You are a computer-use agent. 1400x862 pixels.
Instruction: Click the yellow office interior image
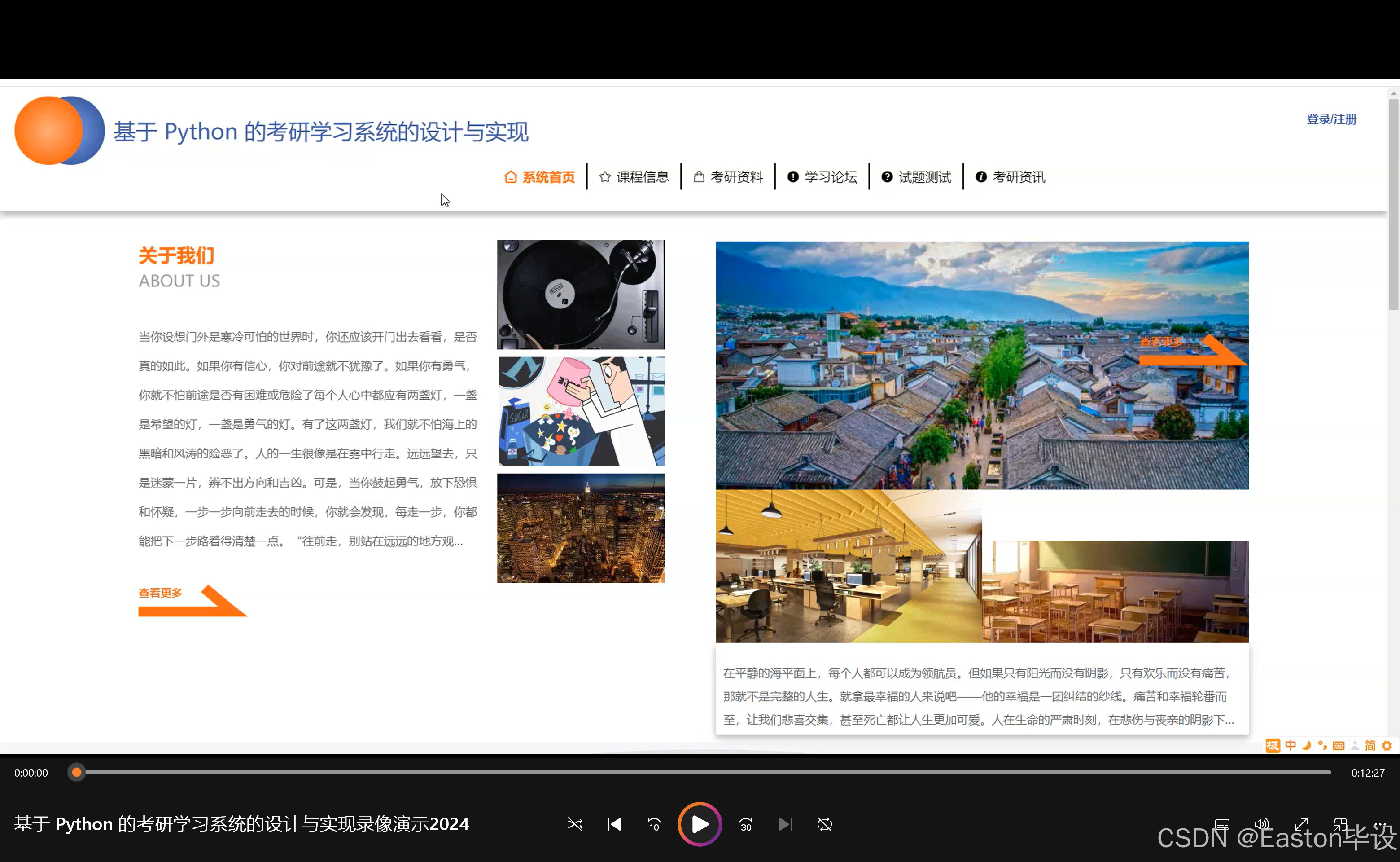click(849, 566)
